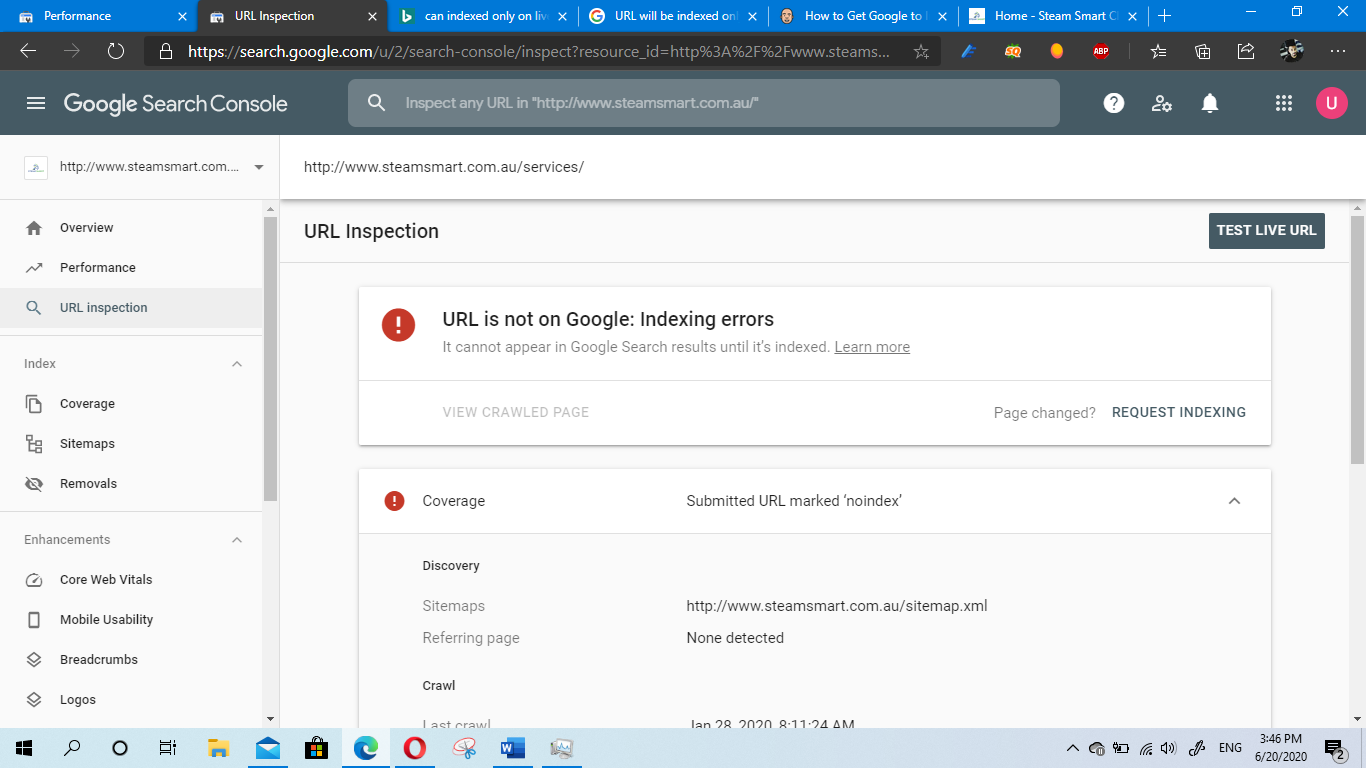Viewport: 1366px width, 768px height.
Task: Open the Google account avatar U
Action: [1332, 103]
